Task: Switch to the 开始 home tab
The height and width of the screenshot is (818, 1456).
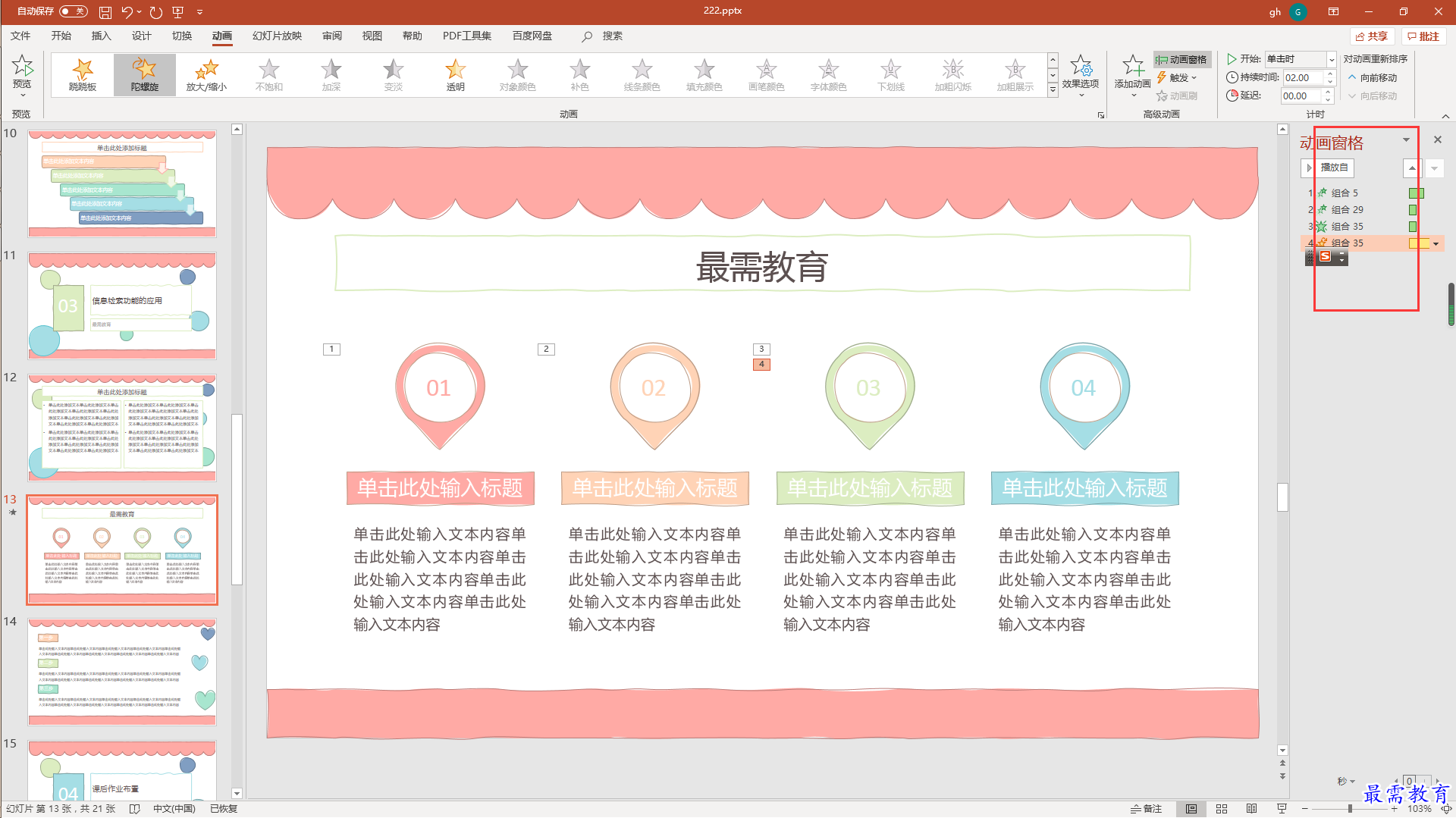Action: coord(61,36)
